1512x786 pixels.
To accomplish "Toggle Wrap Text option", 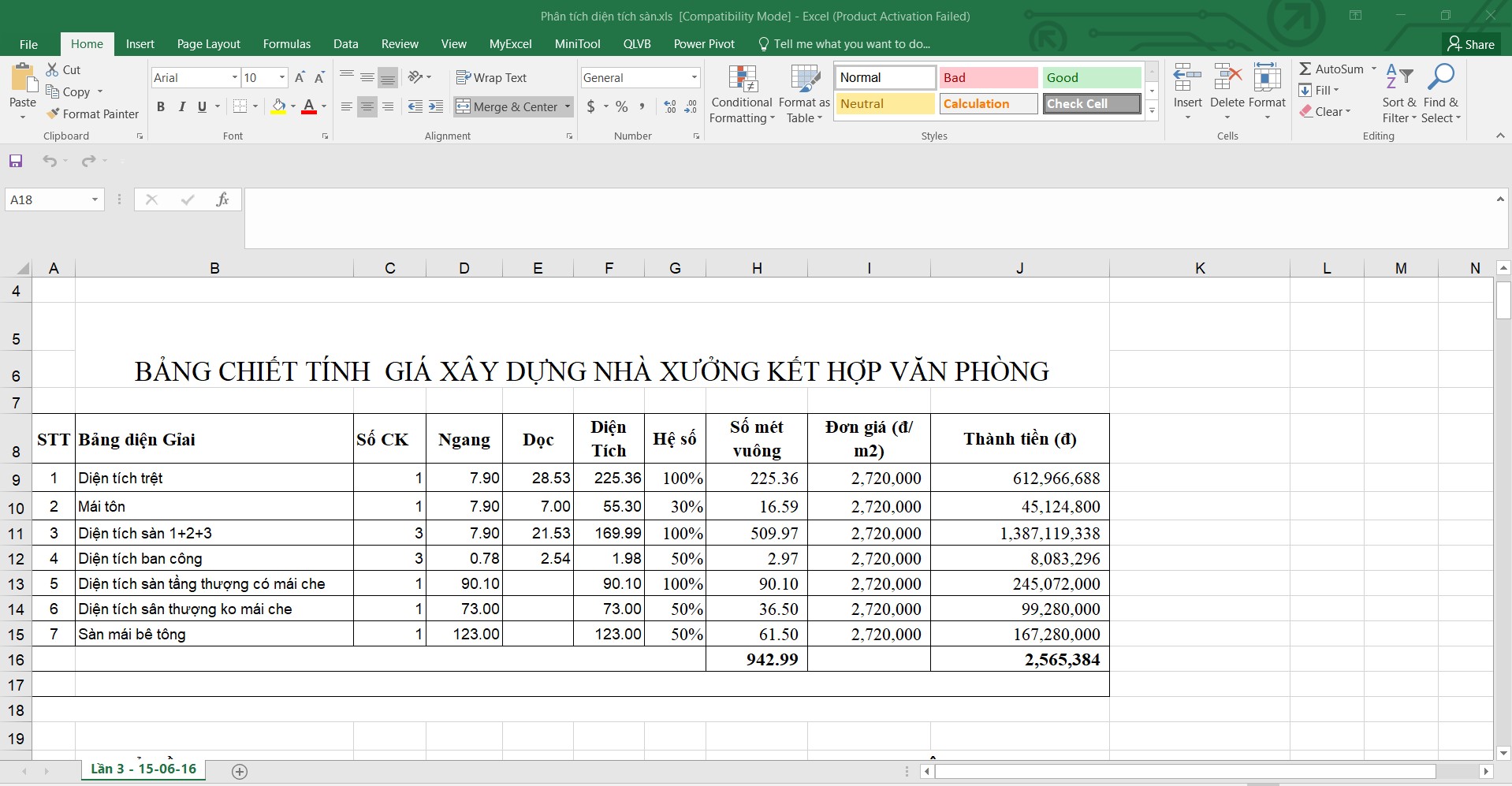I will pyautogui.click(x=491, y=78).
